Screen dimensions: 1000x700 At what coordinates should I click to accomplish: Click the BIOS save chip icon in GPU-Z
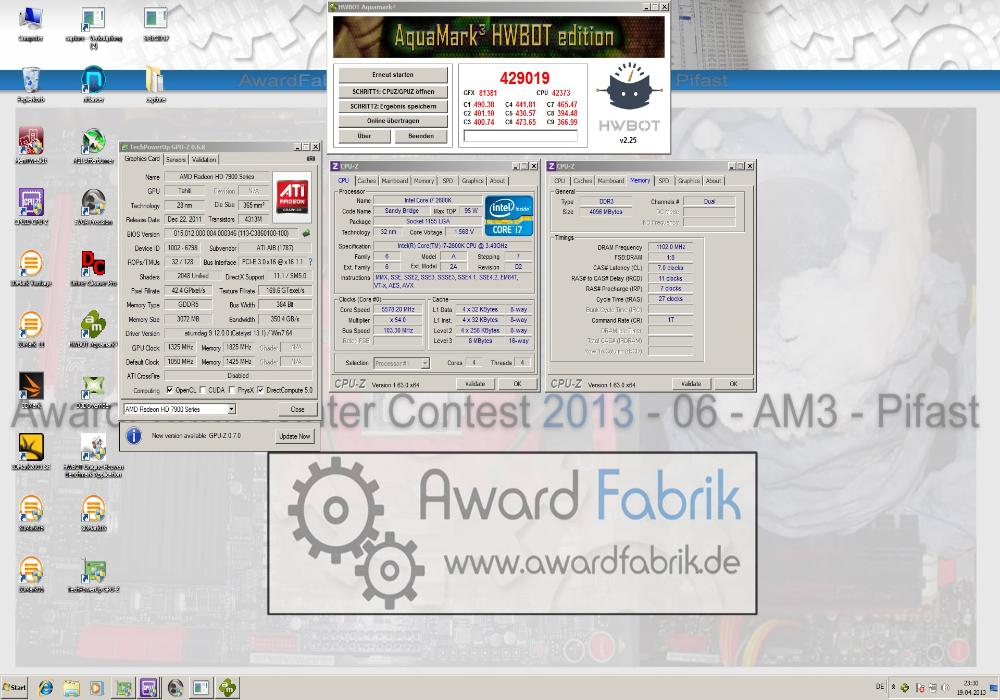306,233
